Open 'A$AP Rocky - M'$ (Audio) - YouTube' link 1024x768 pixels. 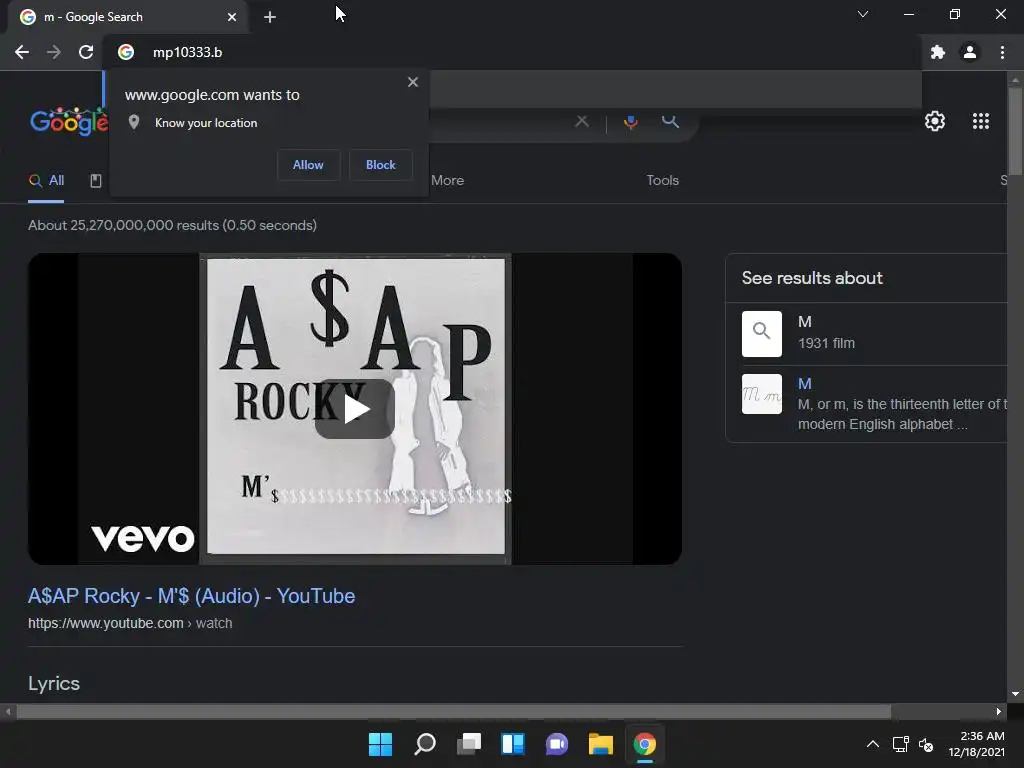point(191,596)
